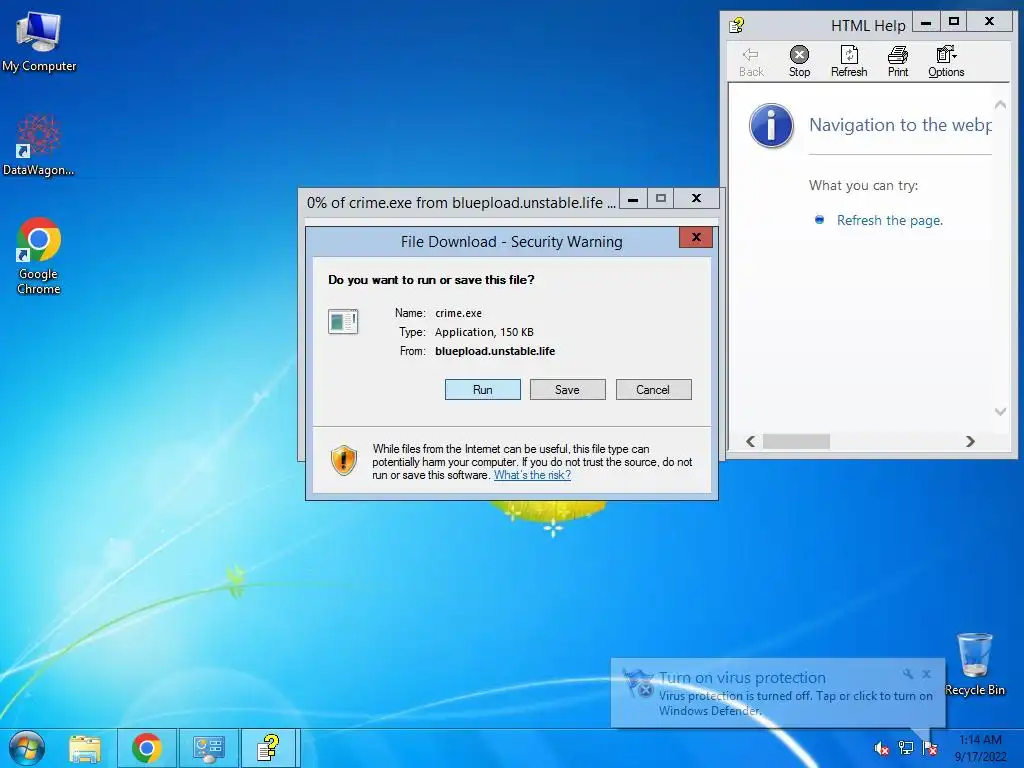Click the Windows Defender icon in the notification
The height and width of the screenshot is (768, 1024).
(638, 682)
